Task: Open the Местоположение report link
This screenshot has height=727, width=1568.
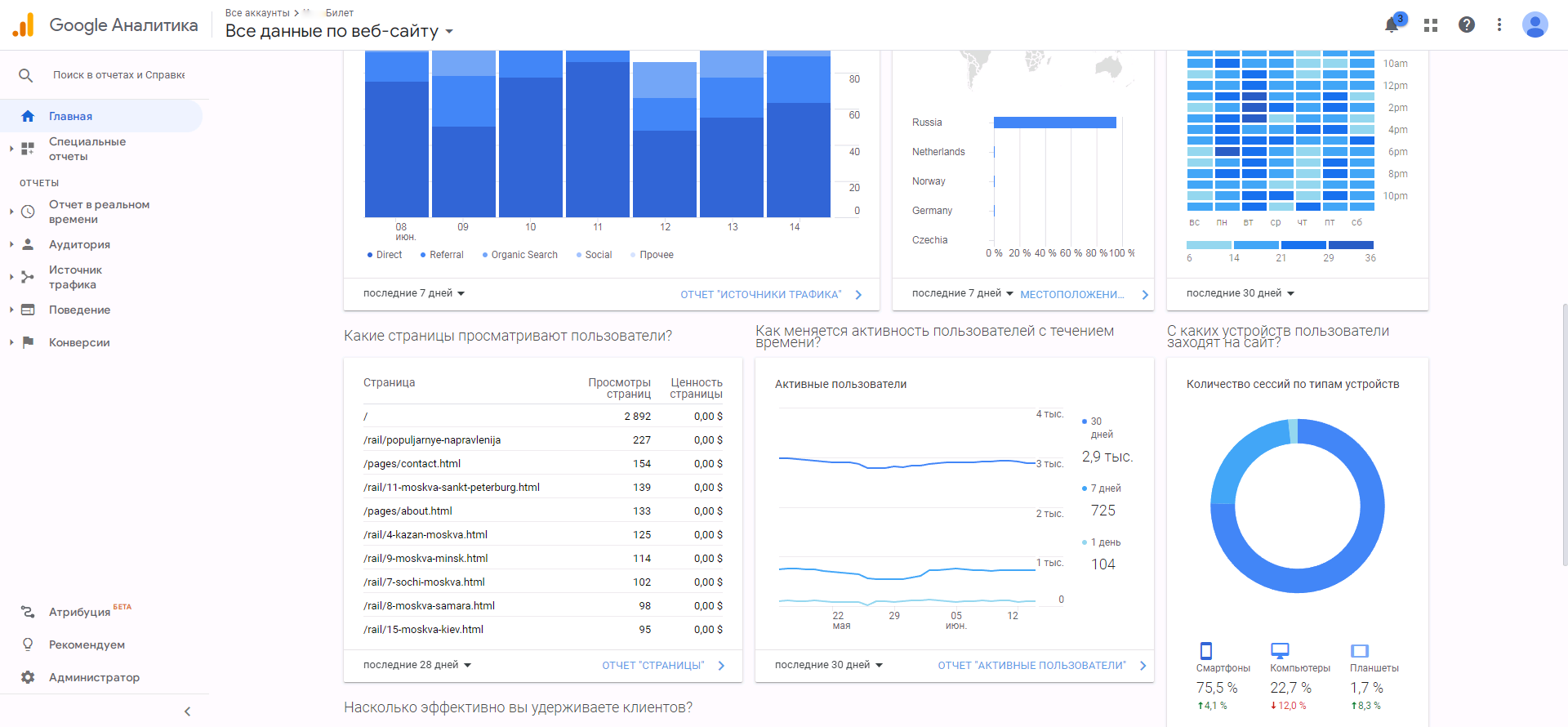Action: [x=1072, y=295]
